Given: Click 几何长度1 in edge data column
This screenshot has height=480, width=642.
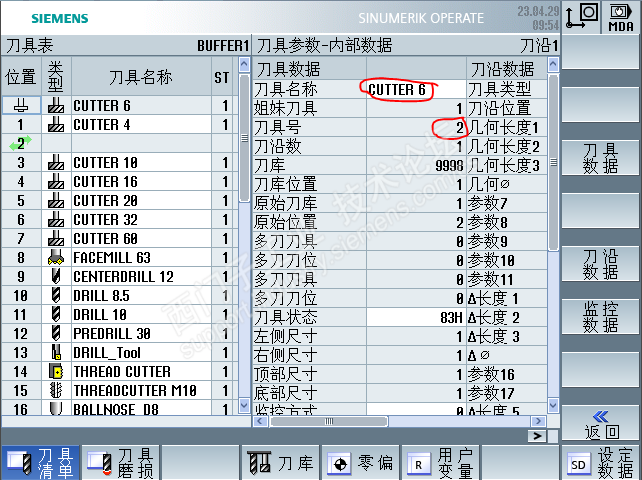Looking at the screenshot, I should (x=504, y=128).
